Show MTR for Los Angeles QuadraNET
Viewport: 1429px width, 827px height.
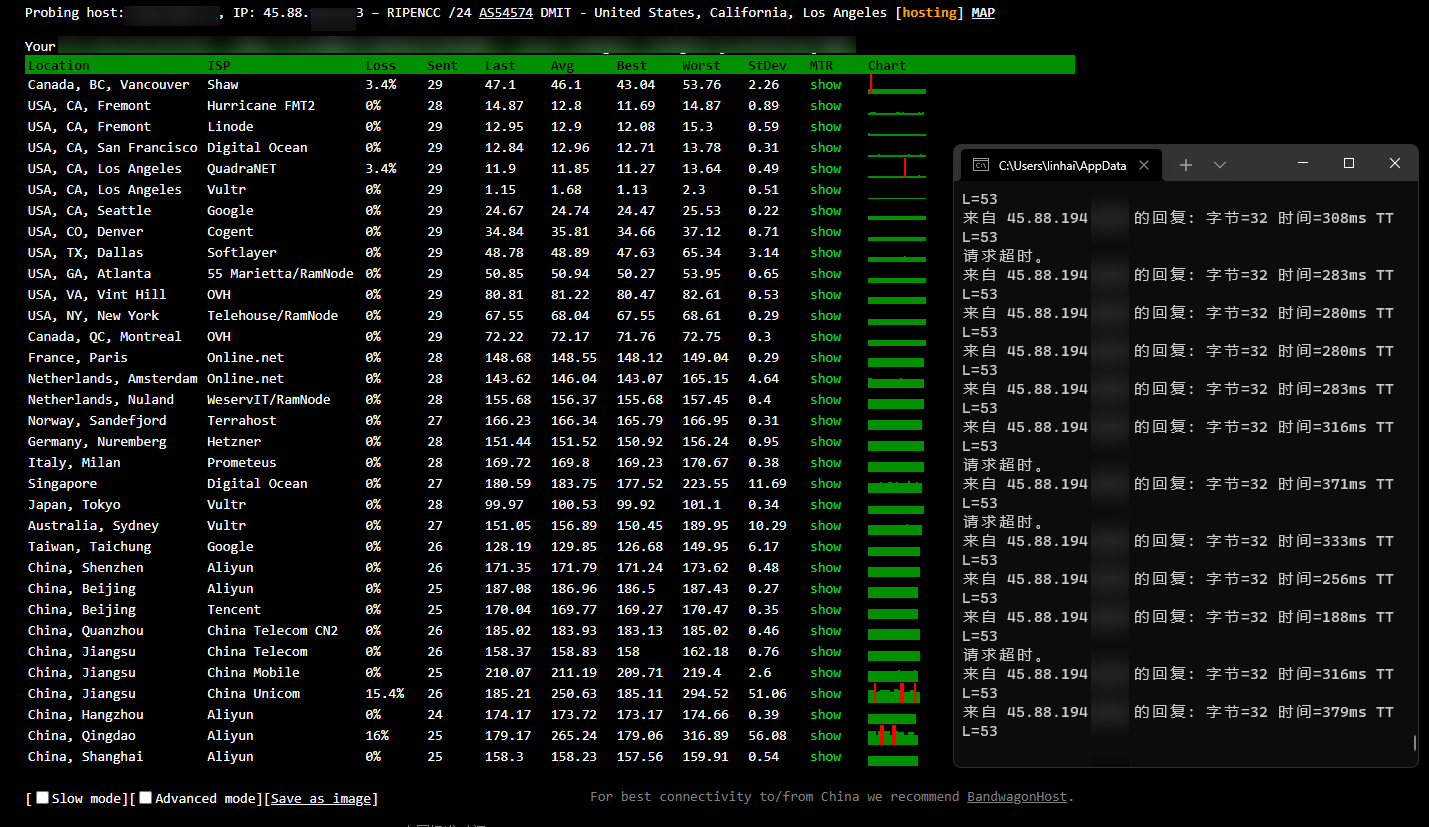[826, 169]
